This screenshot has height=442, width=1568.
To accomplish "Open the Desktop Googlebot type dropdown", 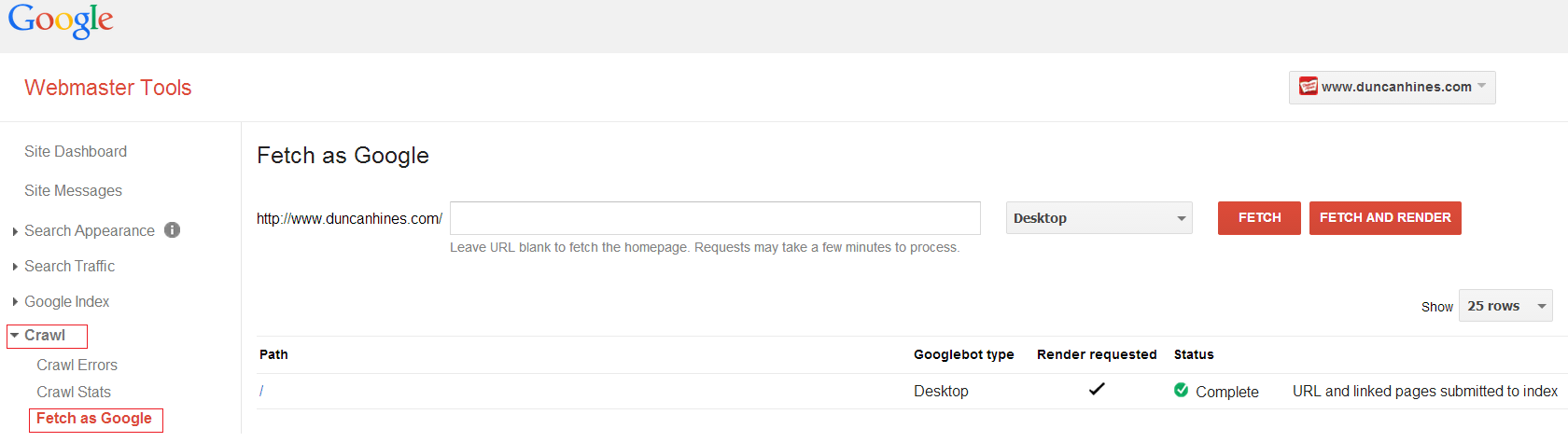I will (x=1099, y=218).
